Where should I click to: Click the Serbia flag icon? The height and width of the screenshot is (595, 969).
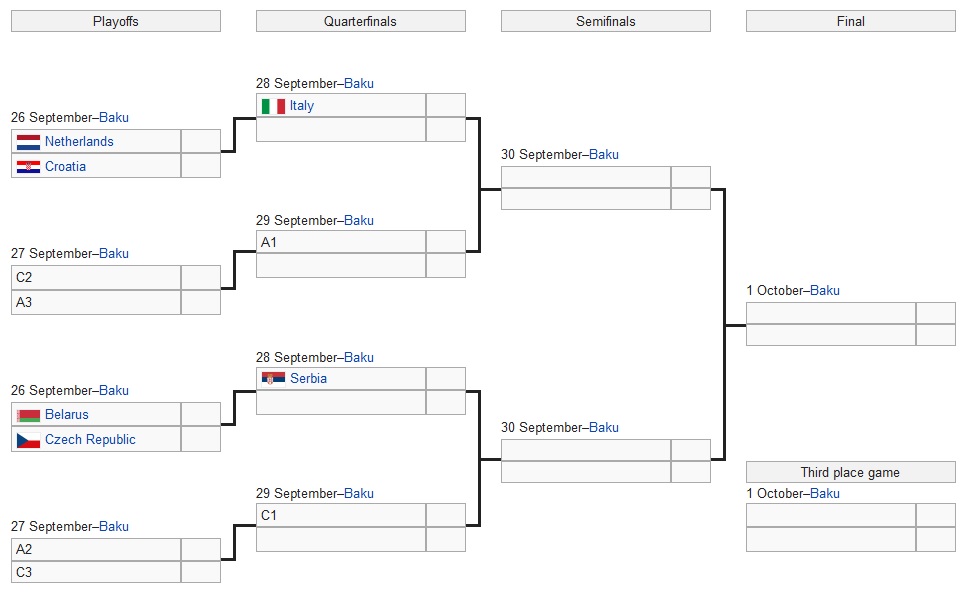273,379
